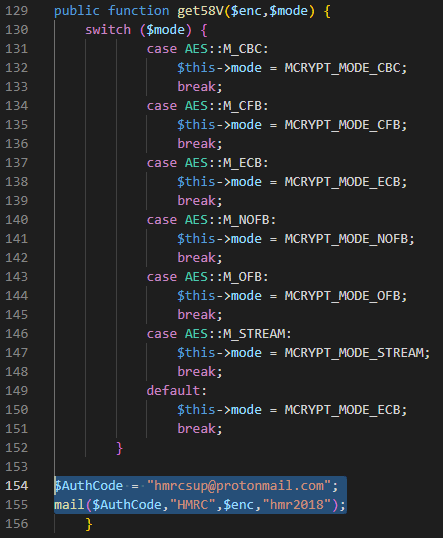Viewport: 443px width, 538px height.
Task: Click 'case AES::M_OFB:' text
Action: pyautogui.click(x=208, y=277)
